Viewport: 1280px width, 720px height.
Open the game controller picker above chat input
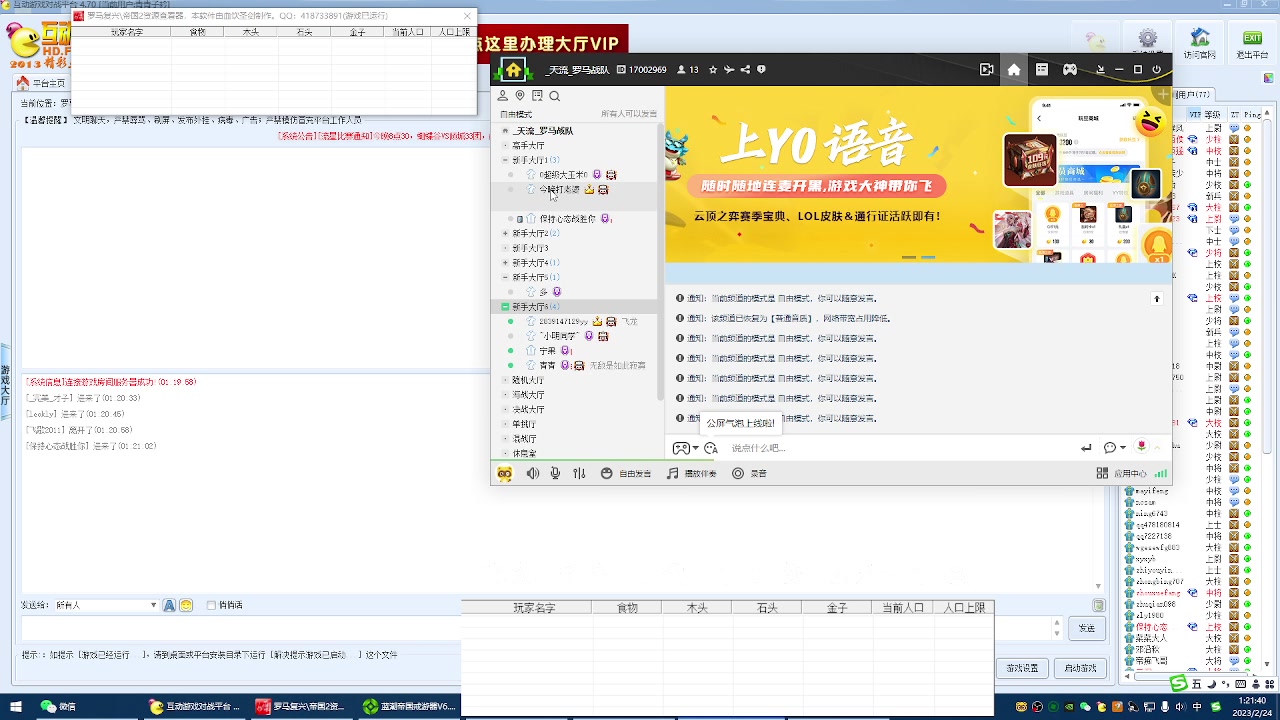coord(681,448)
